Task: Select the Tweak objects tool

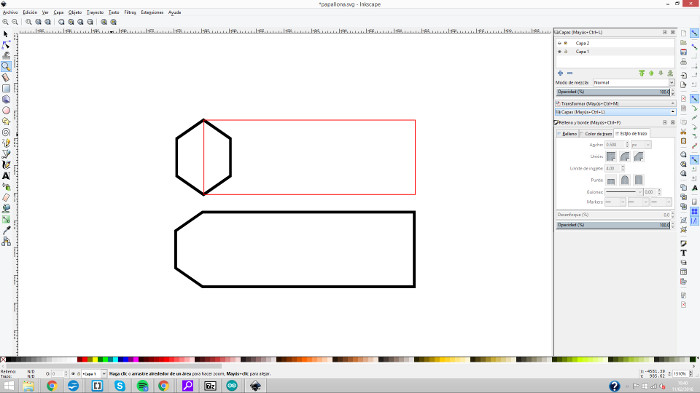Action: (6, 56)
